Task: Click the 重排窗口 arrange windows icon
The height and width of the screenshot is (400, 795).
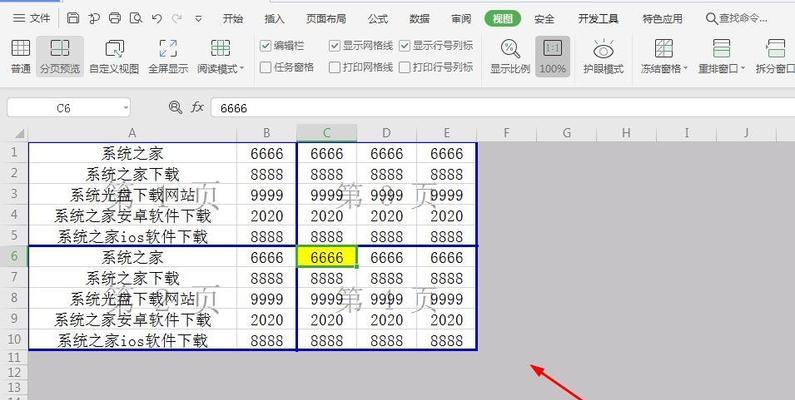Action: (x=721, y=49)
